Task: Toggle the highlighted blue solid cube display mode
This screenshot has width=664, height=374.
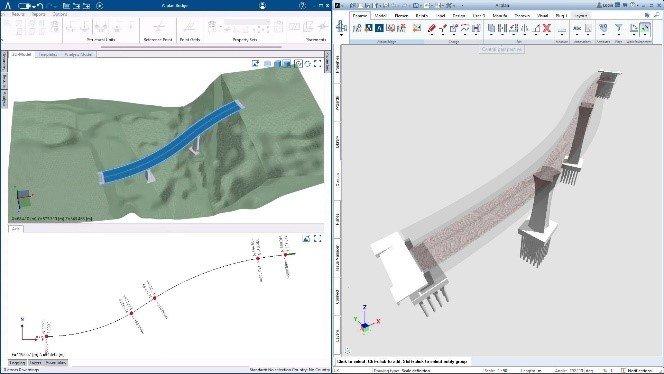Action: [287, 64]
